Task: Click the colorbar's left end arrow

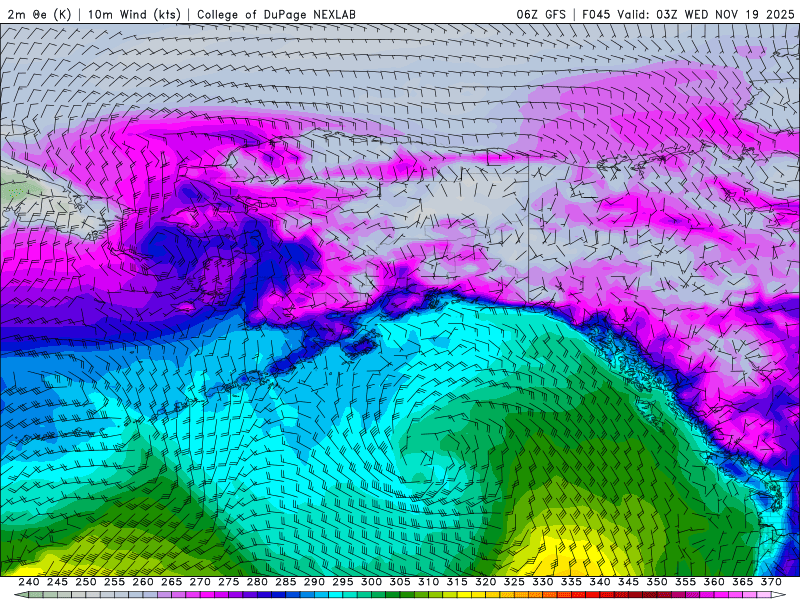Action: 20,595
